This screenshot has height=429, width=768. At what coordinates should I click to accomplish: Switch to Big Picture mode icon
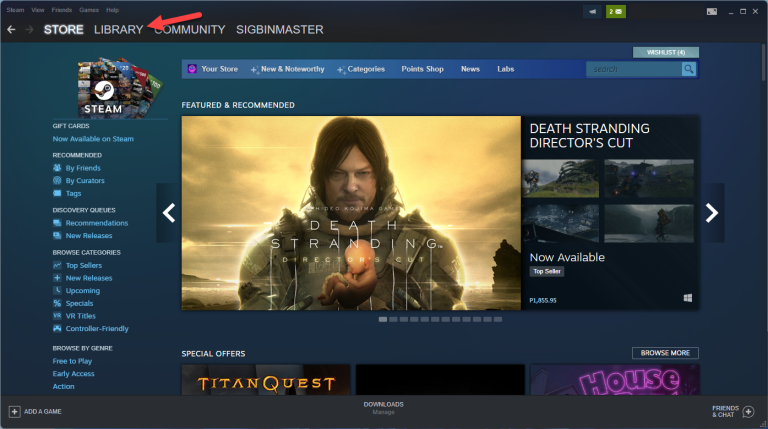click(x=712, y=11)
